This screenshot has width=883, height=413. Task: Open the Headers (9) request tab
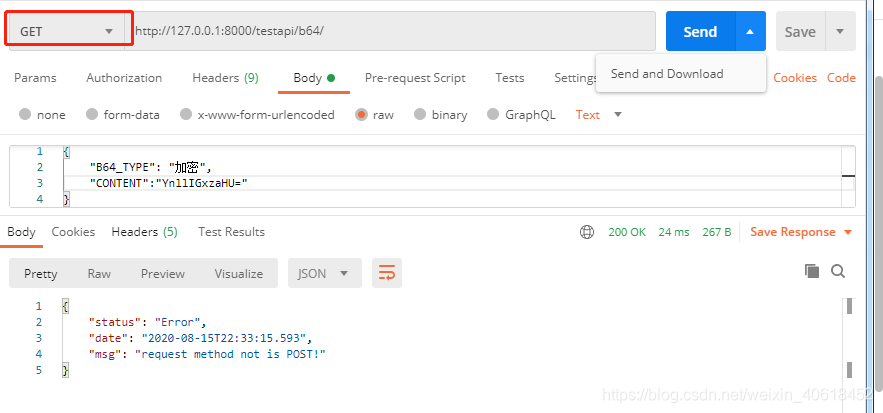[x=225, y=78]
